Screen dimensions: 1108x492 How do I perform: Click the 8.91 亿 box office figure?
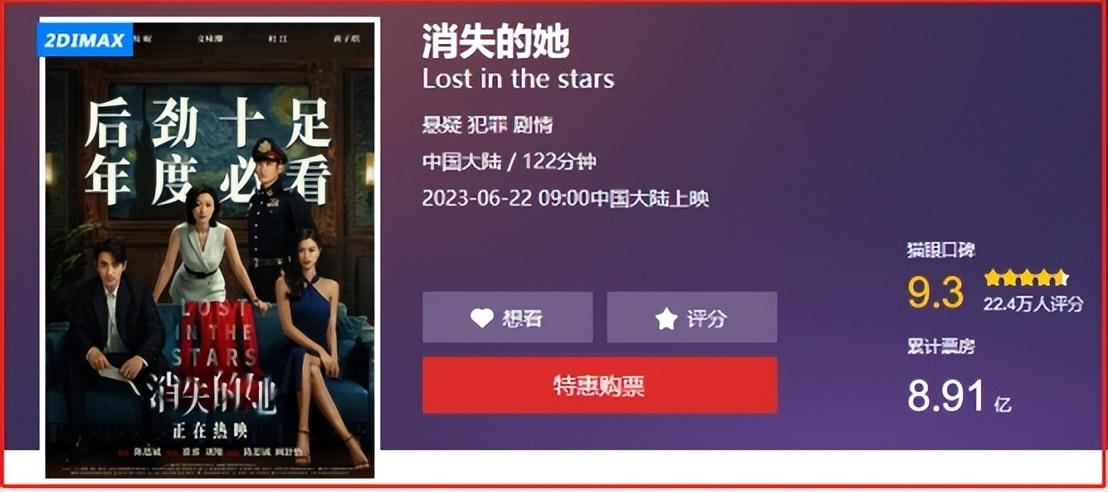pyautogui.click(x=960, y=396)
